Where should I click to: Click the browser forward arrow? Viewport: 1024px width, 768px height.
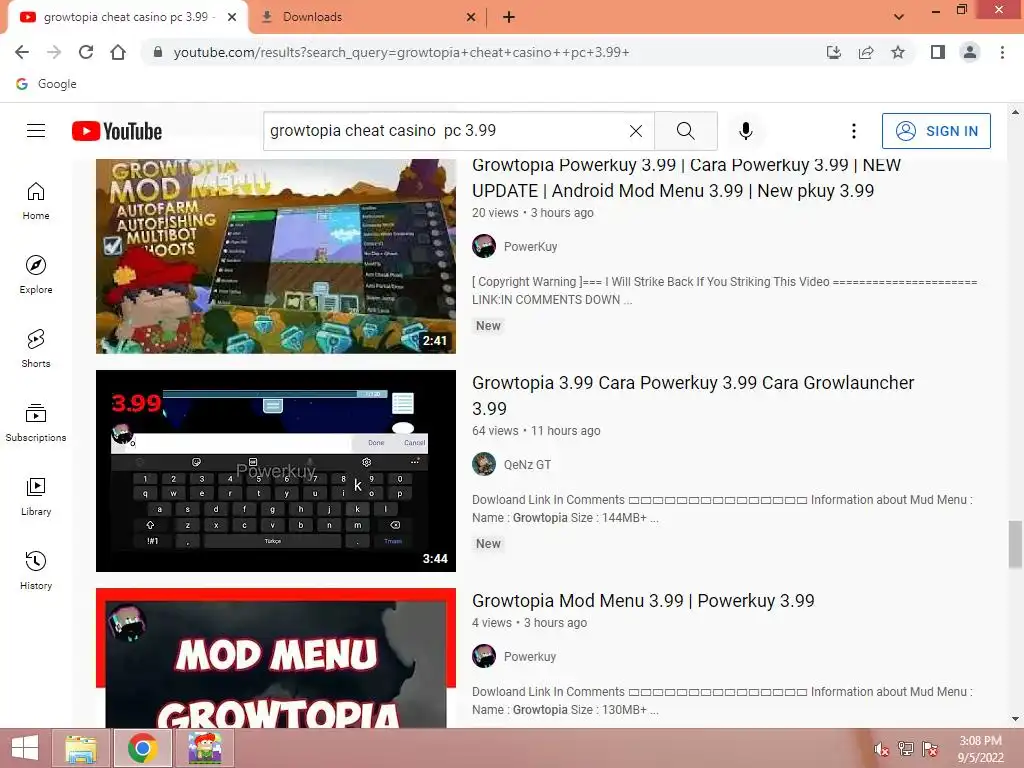pyautogui.click(x=54, y=52)
